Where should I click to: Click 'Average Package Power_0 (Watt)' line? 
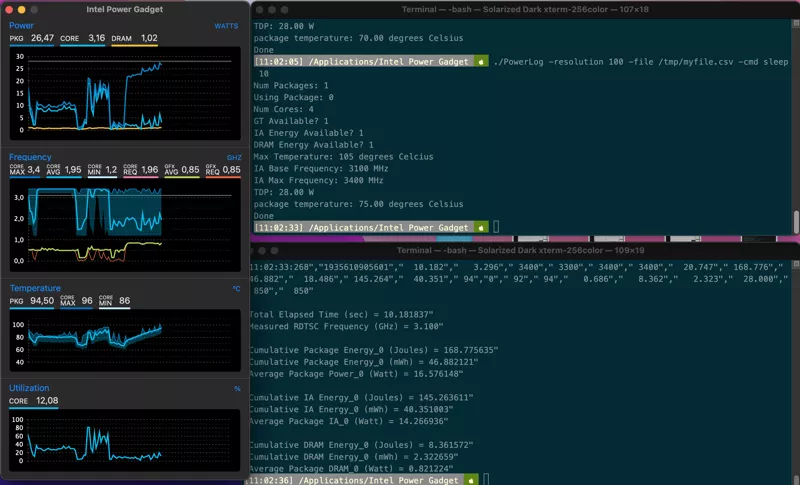pyautogui.click(x=356, y=374)
